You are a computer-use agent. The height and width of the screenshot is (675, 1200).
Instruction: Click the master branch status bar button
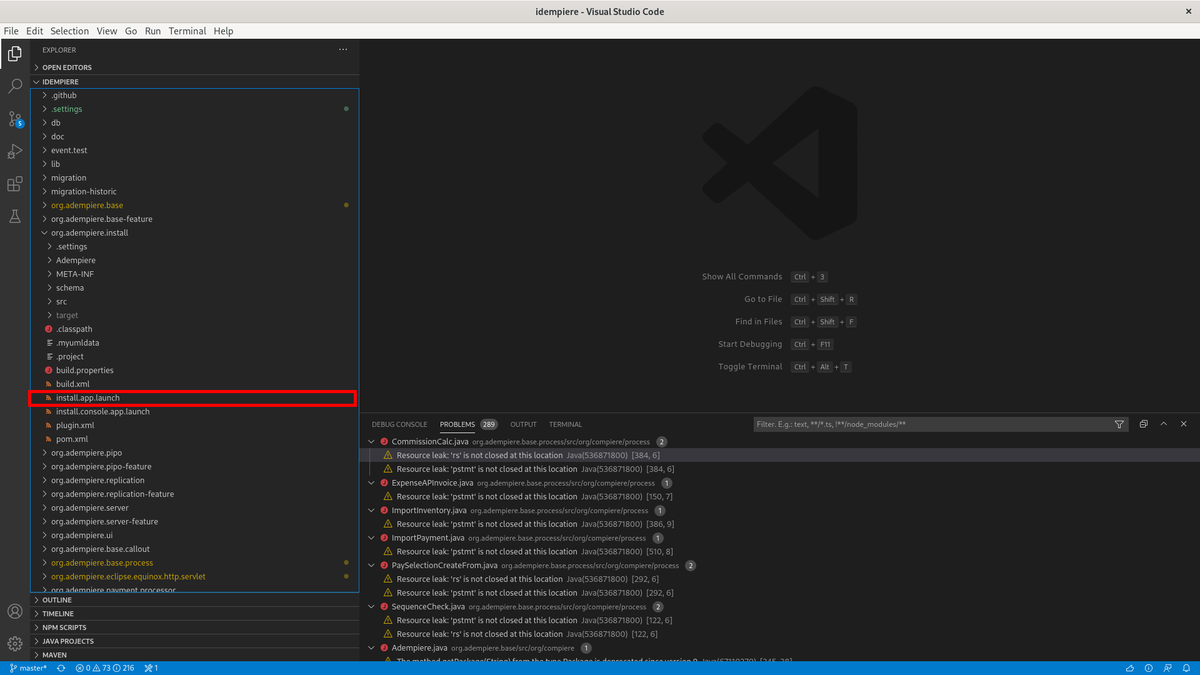28,668
